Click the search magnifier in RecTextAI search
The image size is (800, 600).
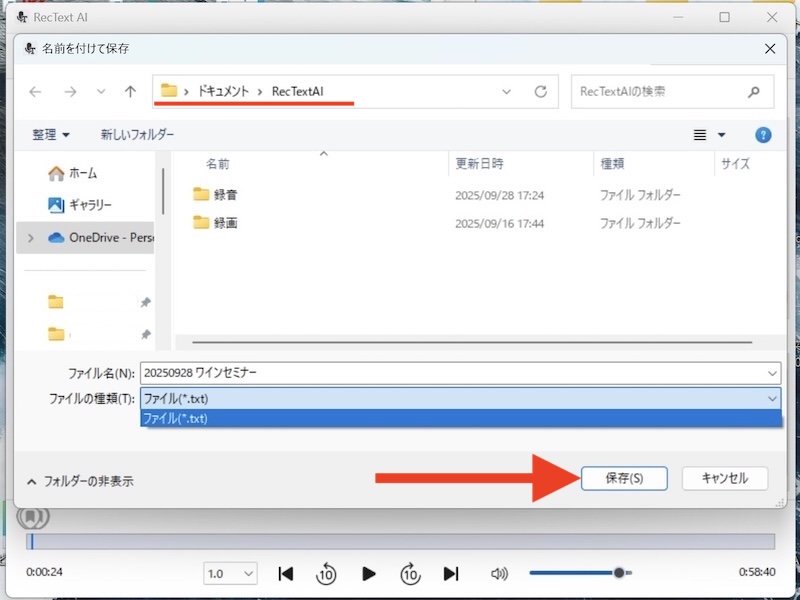754,91
